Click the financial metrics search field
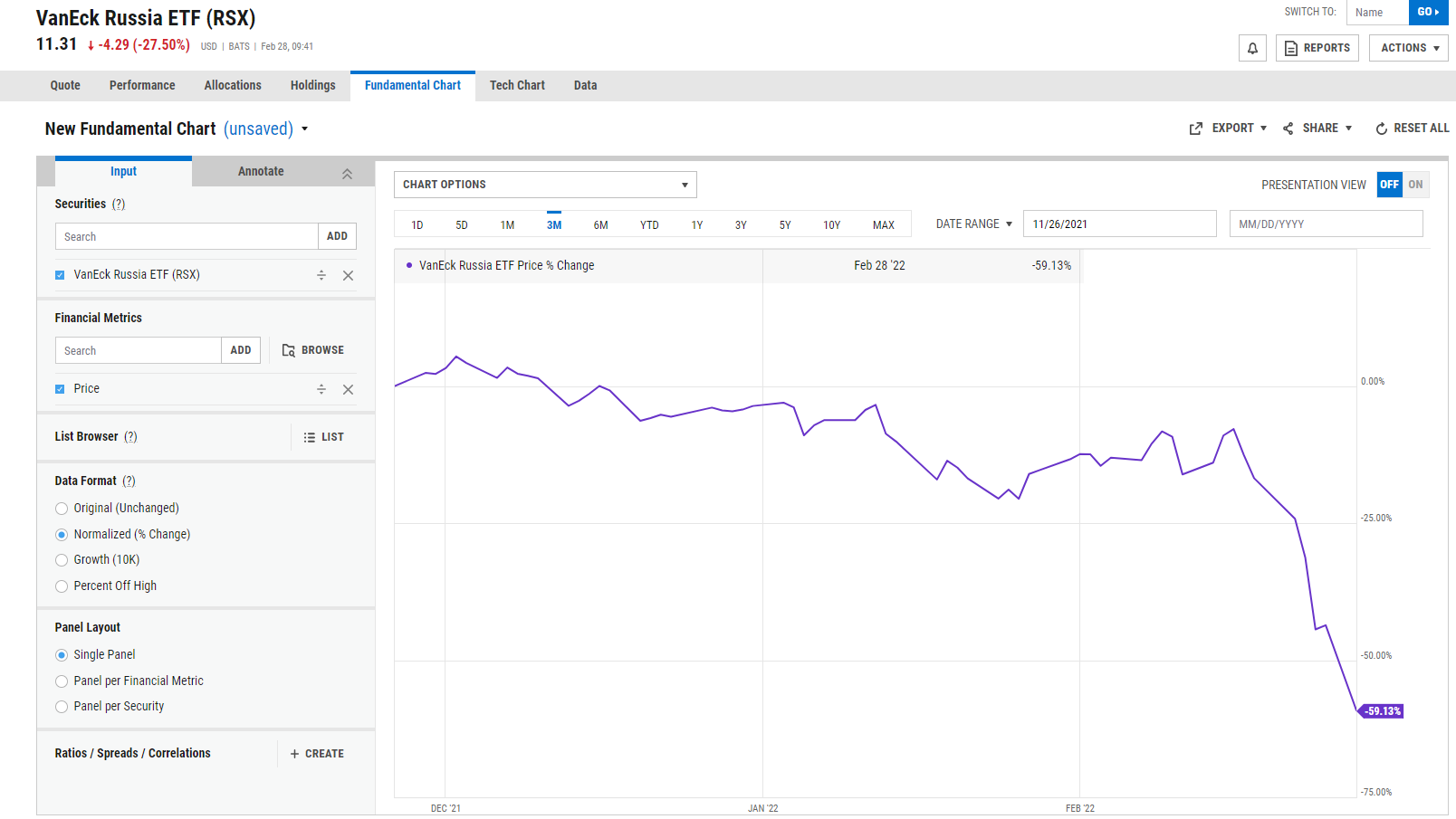The width and height of the screenshot is (1456, 819). point(139,350)
